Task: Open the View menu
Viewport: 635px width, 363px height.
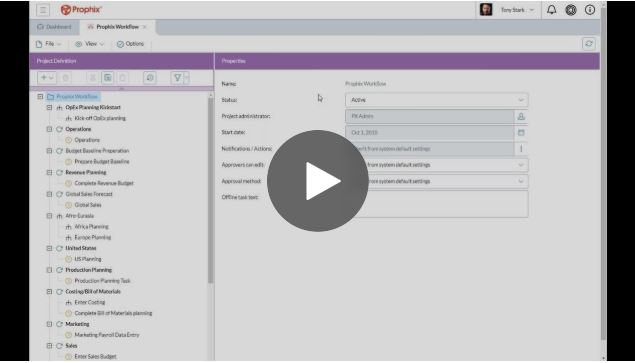Action: (x=90, y=44)
